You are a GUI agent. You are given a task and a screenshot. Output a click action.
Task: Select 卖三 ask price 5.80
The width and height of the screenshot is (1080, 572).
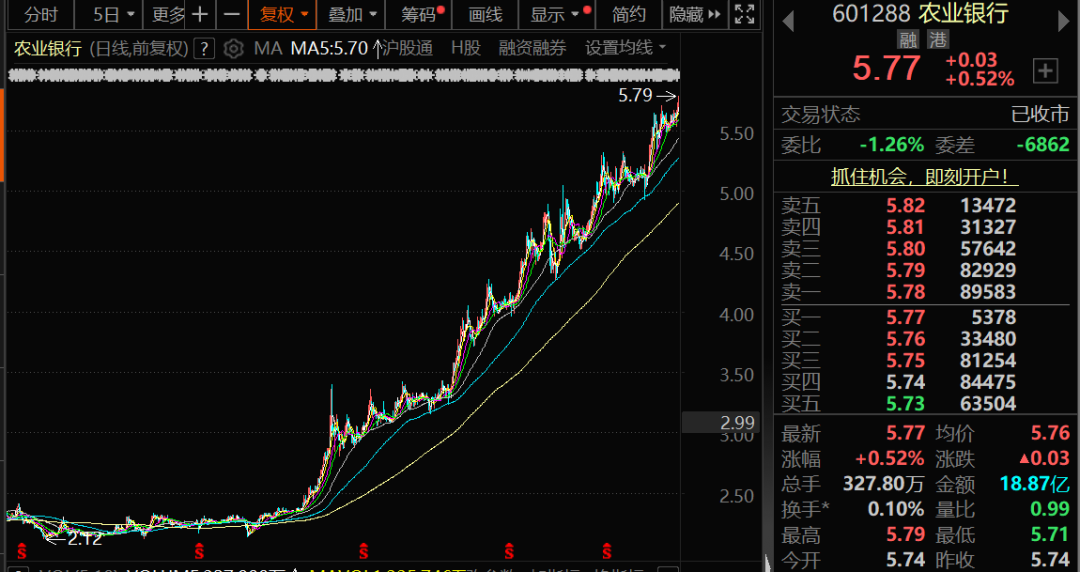point(905,249)
